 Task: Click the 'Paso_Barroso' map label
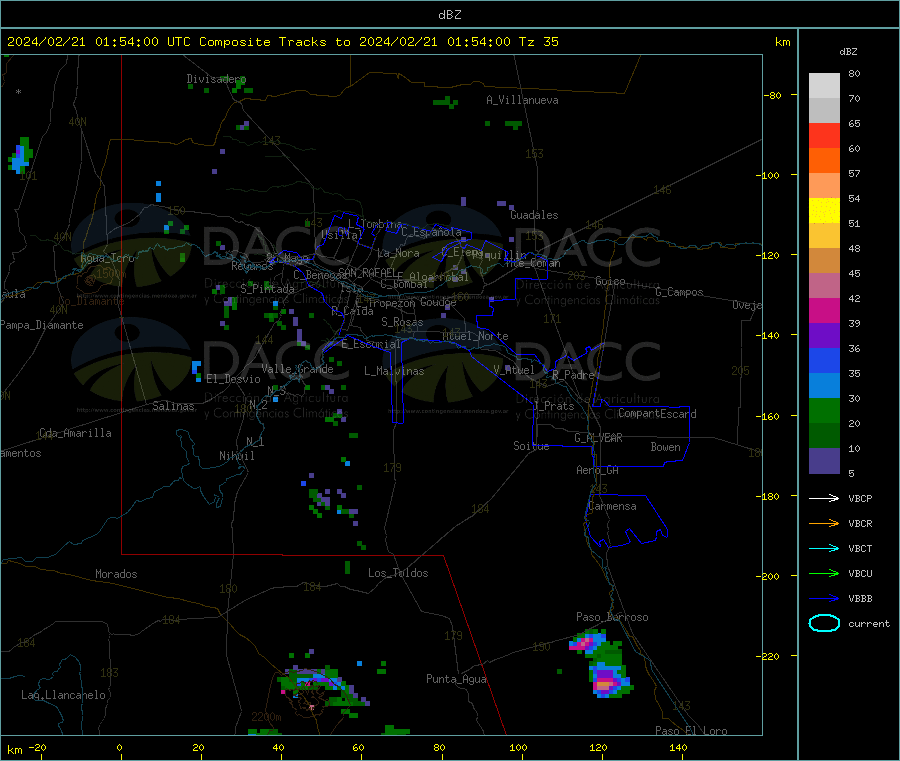point(612,617)
